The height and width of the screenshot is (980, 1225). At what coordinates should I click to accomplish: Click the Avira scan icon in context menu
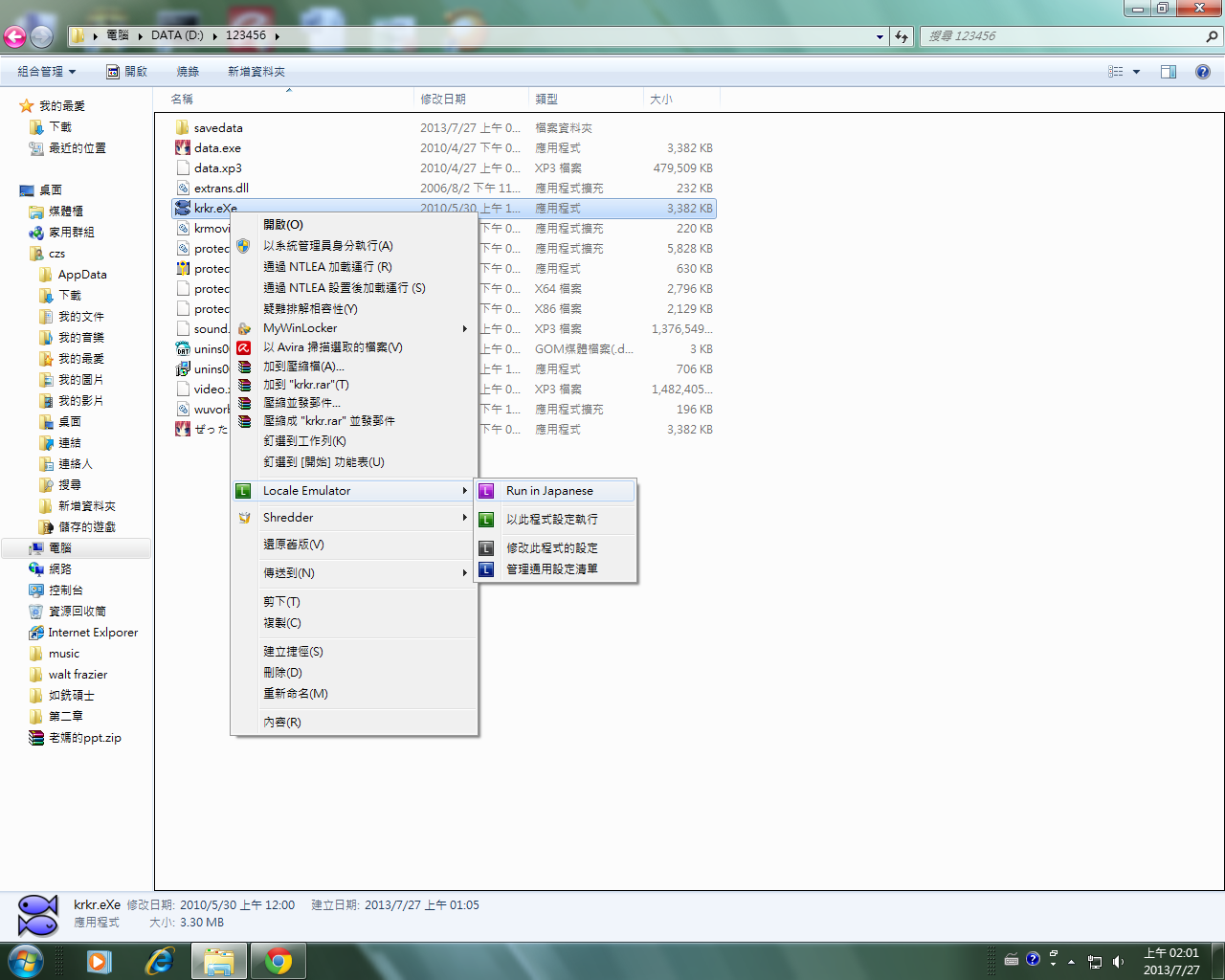[244, 347]
